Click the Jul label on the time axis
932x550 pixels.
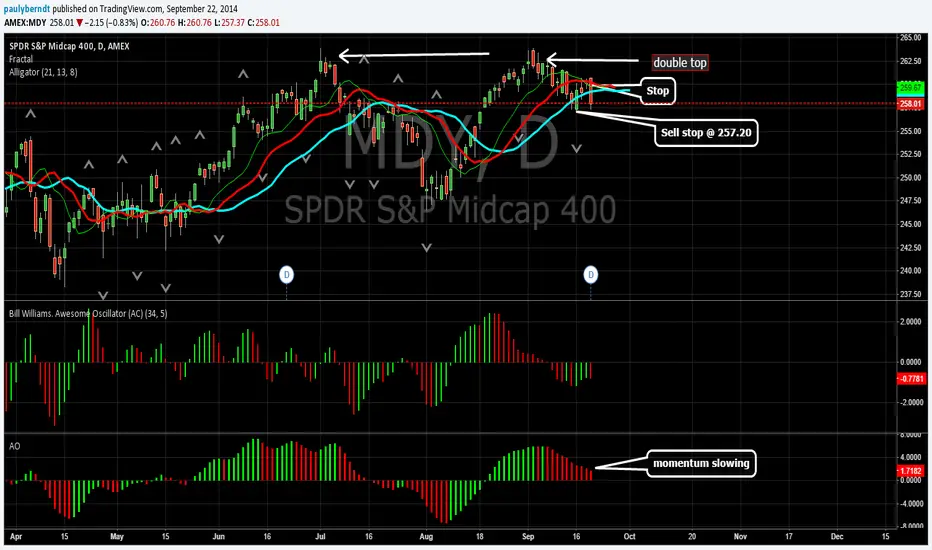point(320,536)
